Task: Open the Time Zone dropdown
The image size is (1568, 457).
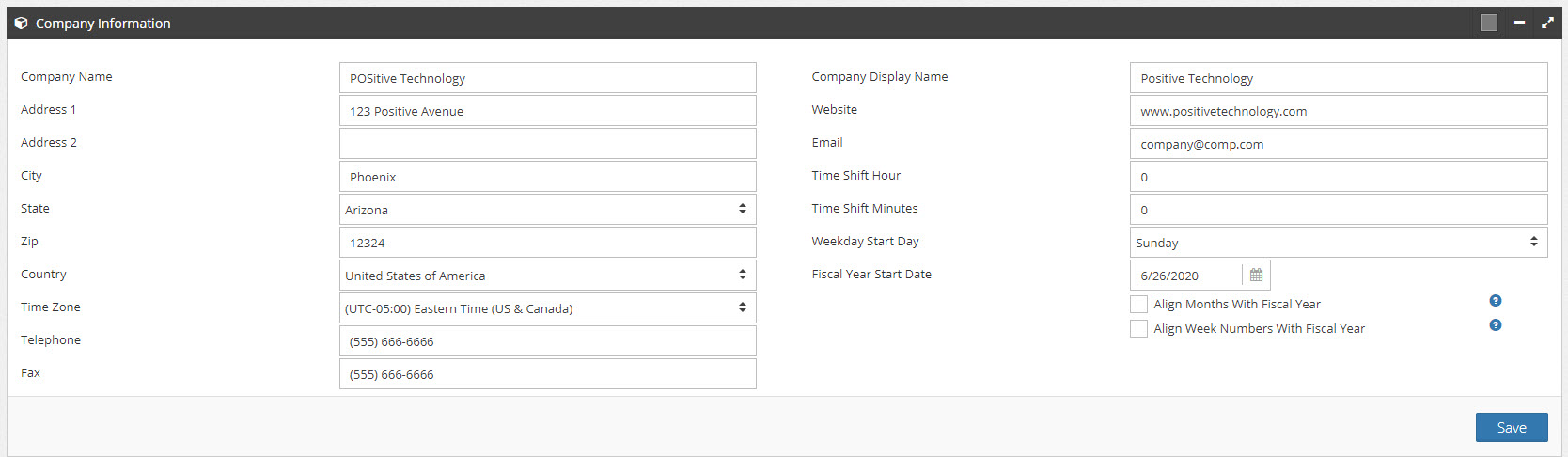Action: [x=547, y=308]
